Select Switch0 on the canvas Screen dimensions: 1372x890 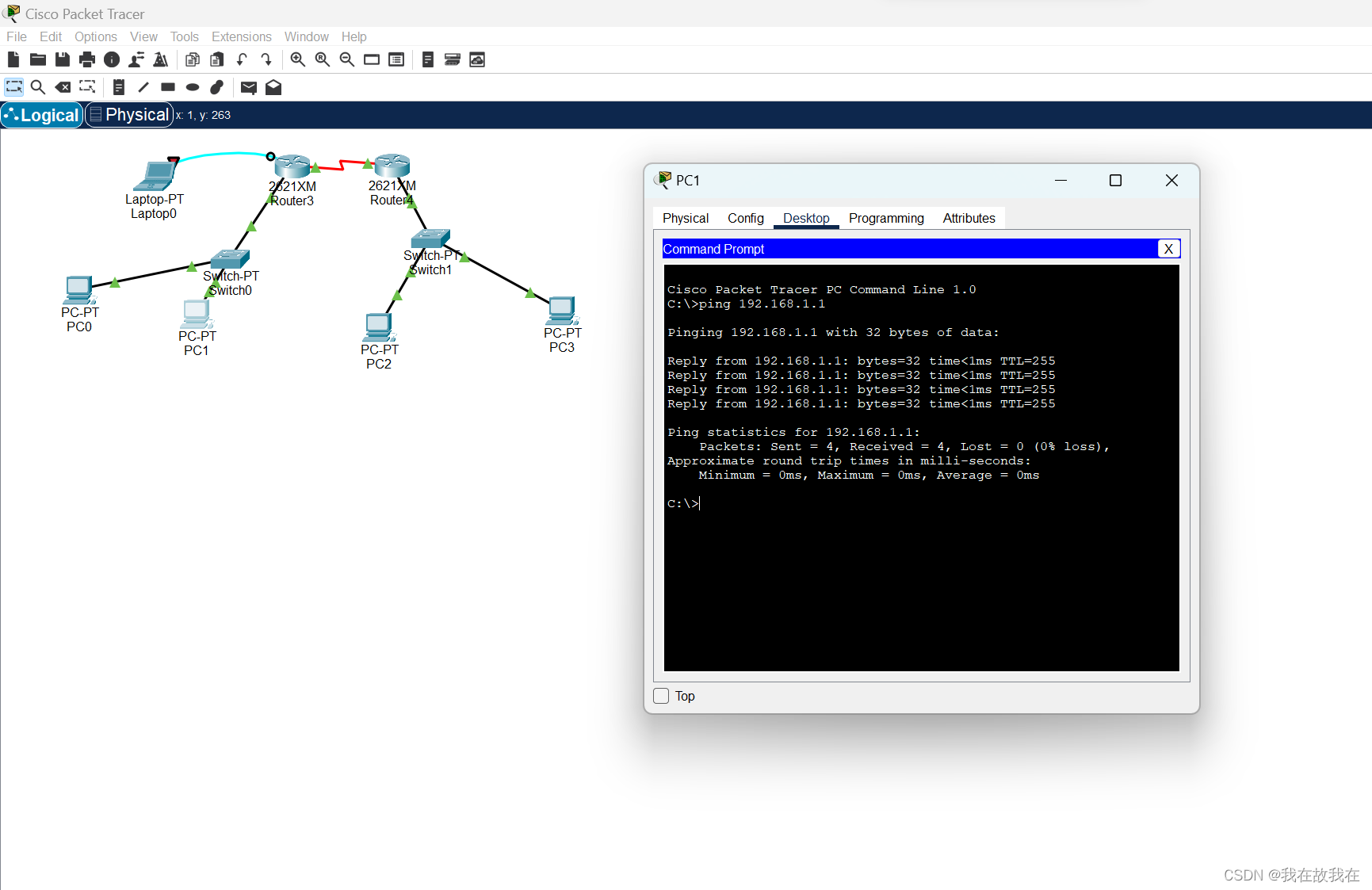coord(231,259)
